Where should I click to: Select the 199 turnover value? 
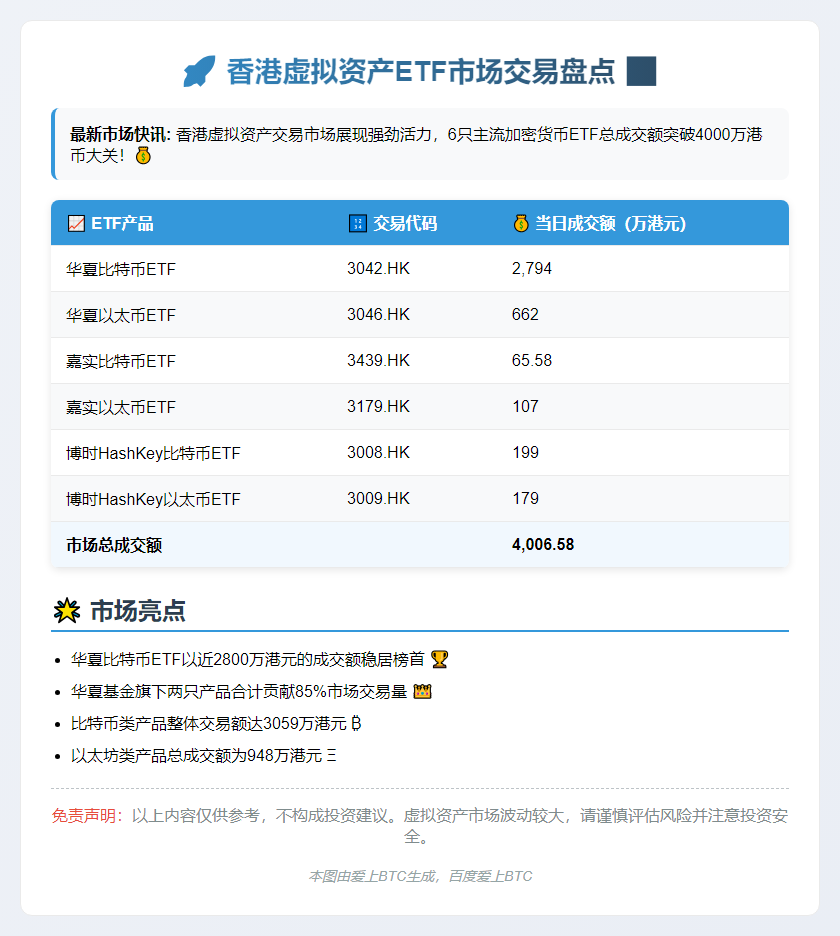pyautogui.click(x=525, y=452)
